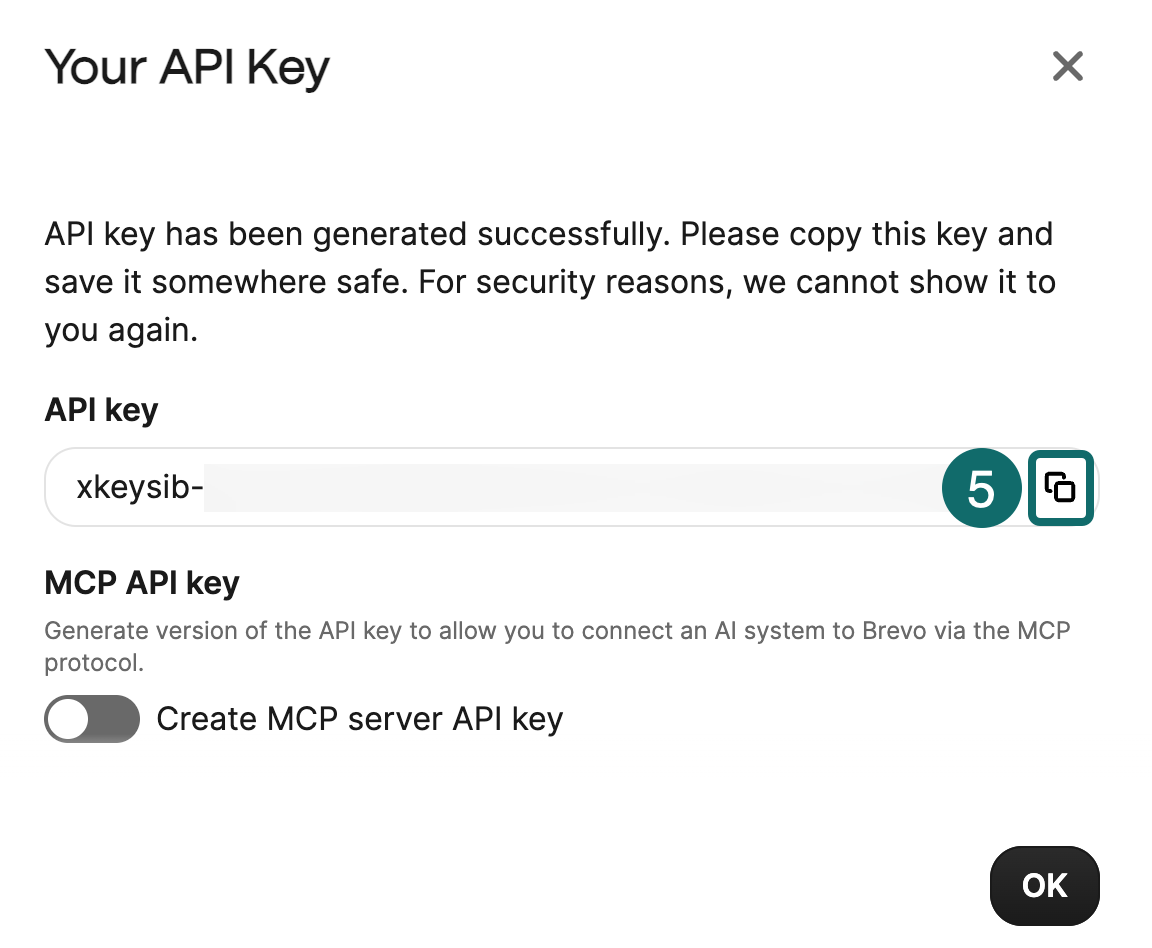Click the MCP API key section heading

point(141,583)
